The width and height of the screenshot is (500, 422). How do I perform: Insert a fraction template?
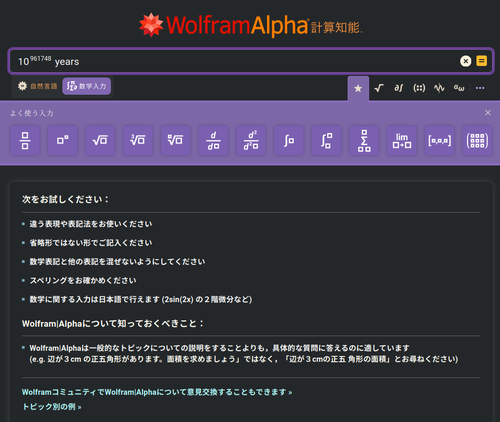point(25,140)
